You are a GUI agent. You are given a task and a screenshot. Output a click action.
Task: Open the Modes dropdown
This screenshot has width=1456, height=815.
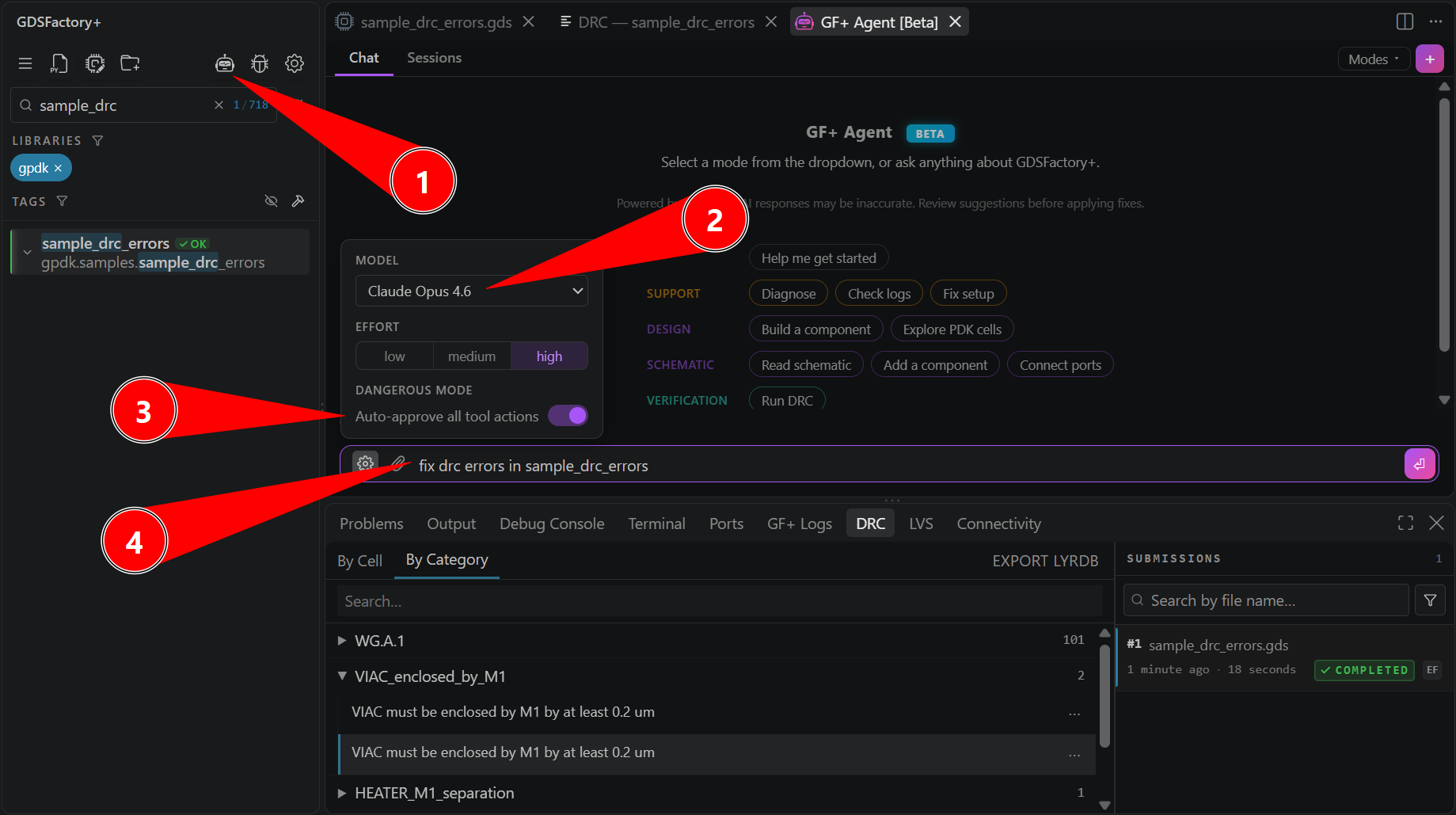(x=1374, y=59)
